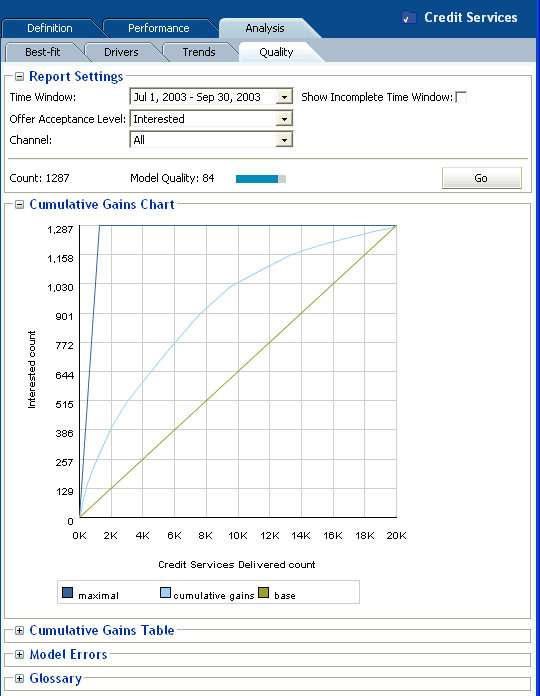This screenshot has width=540, height=696.
Task: Click the Credit Services title text
Action: point(471,17)
